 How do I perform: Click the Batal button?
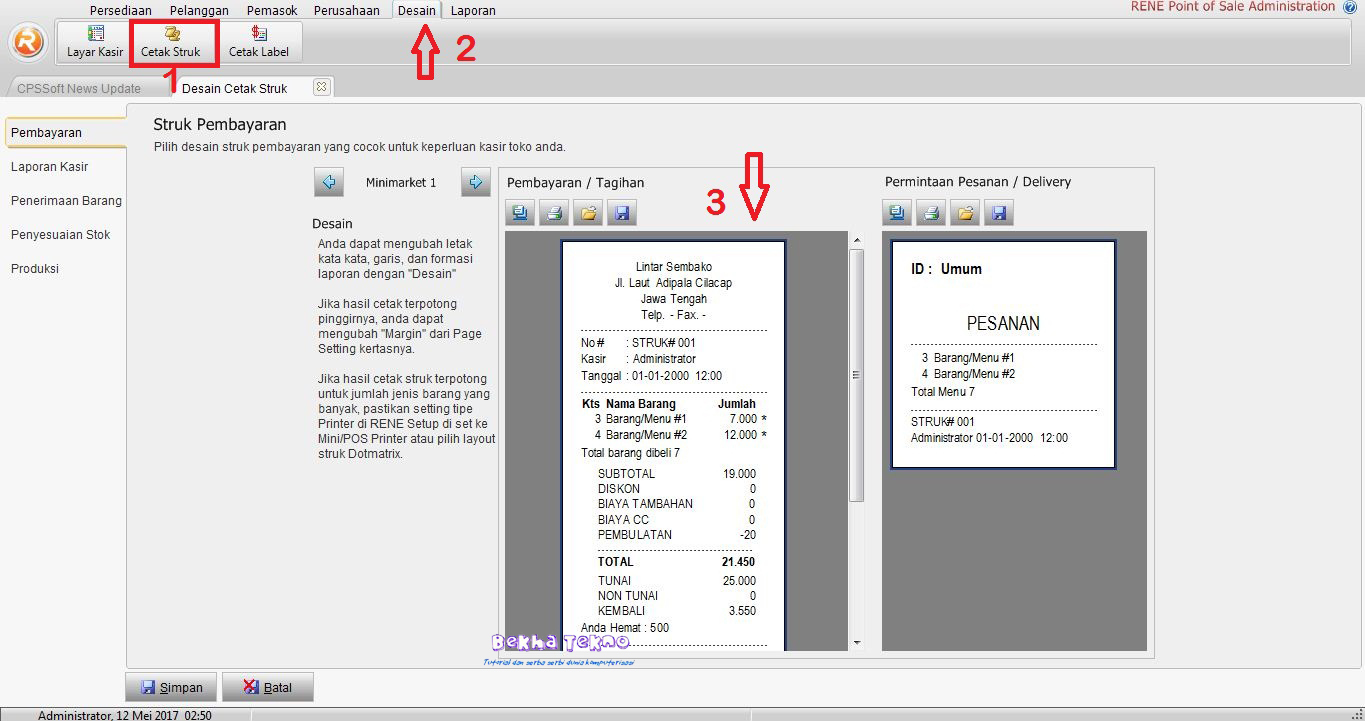267,687
